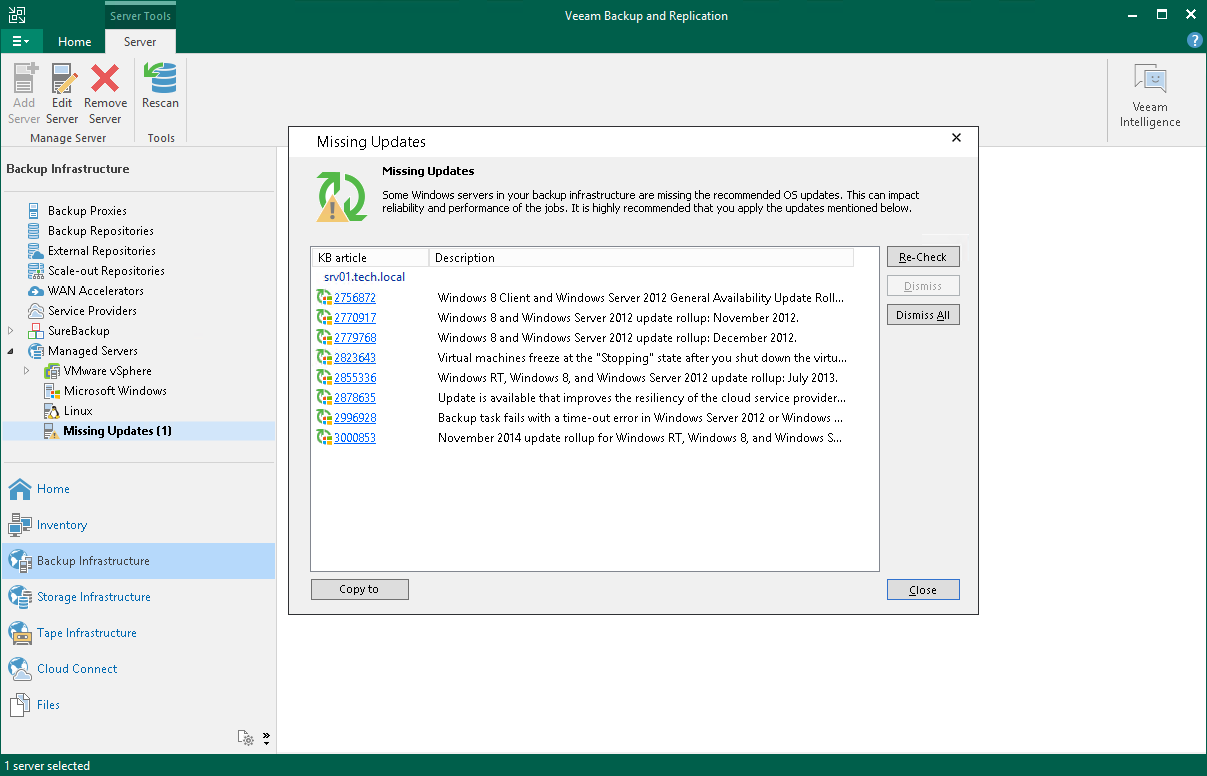Image resolution: width=1207 pixels, height=776 pixels.
Task: Open KB article 2779768 link
Action: pos(355,338)
